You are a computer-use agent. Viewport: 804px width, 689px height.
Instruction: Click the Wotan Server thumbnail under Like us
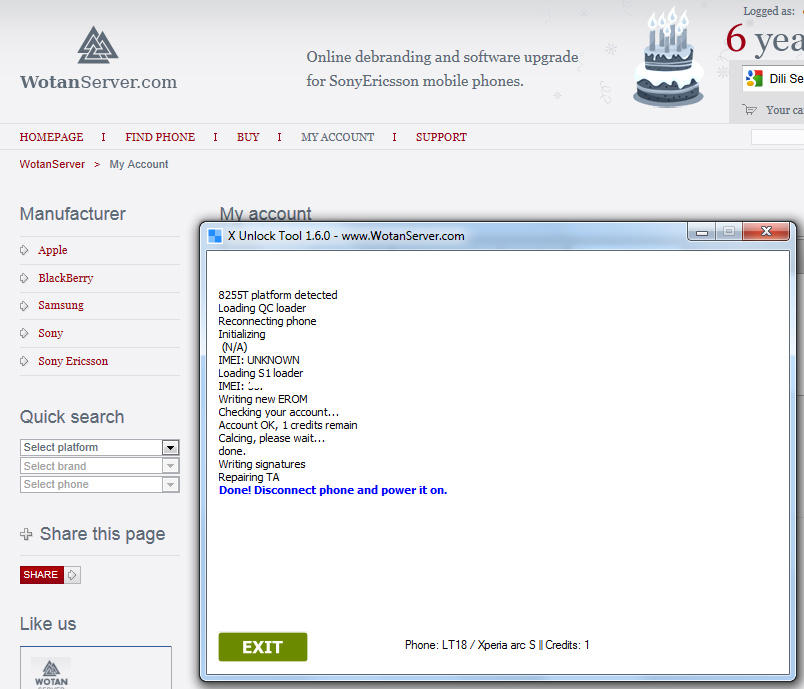pos(51,673)
